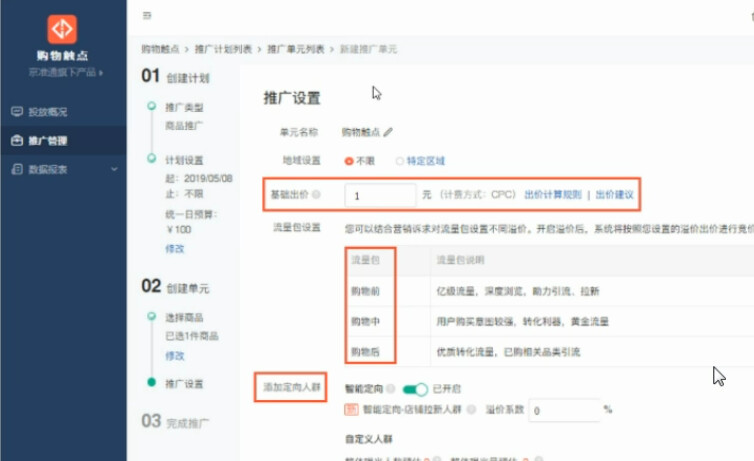Click the 计划设置 step circle marker
This screenshot has height=461, width=754.
151,158
